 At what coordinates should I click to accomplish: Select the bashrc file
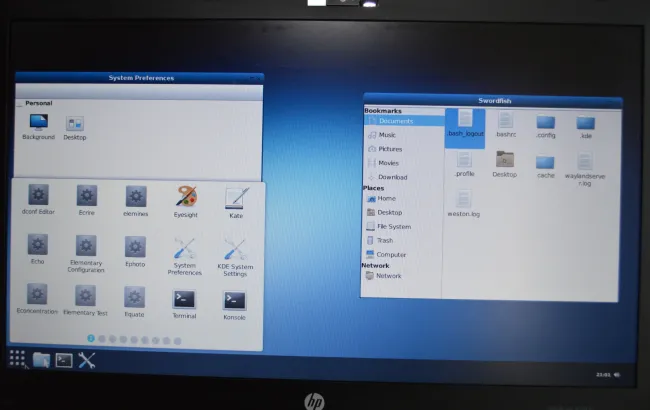(506, 124)
